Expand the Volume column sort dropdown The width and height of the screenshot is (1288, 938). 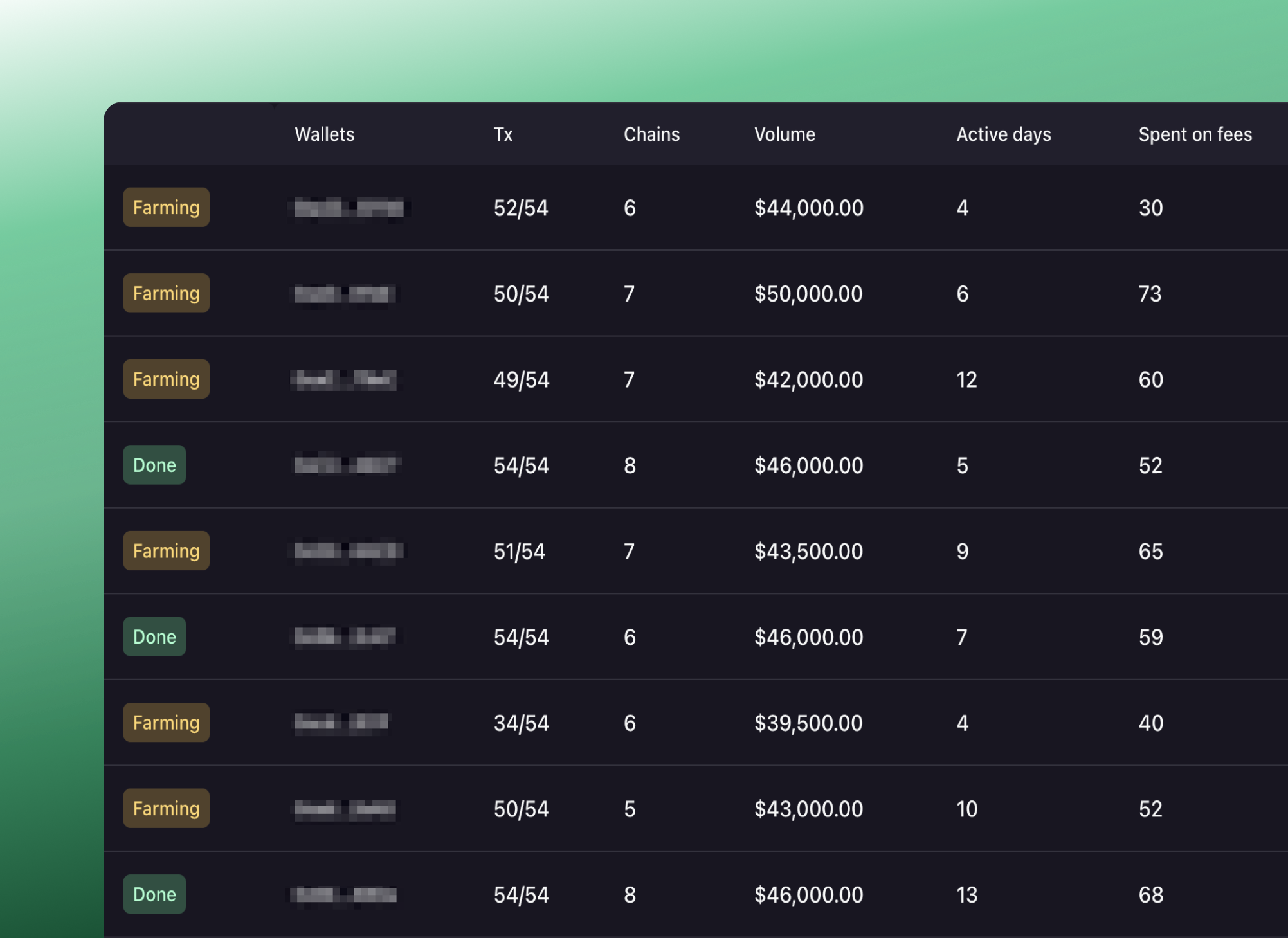click(785, 135)
